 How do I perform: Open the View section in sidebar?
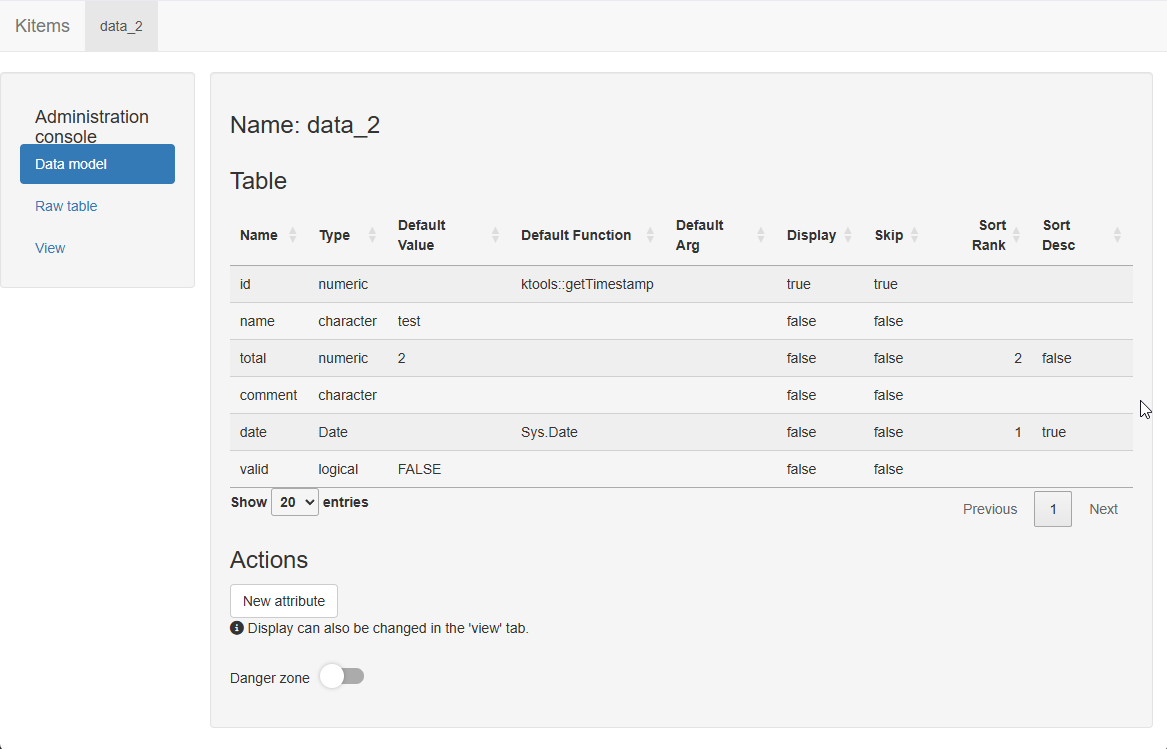click(50, 248)
